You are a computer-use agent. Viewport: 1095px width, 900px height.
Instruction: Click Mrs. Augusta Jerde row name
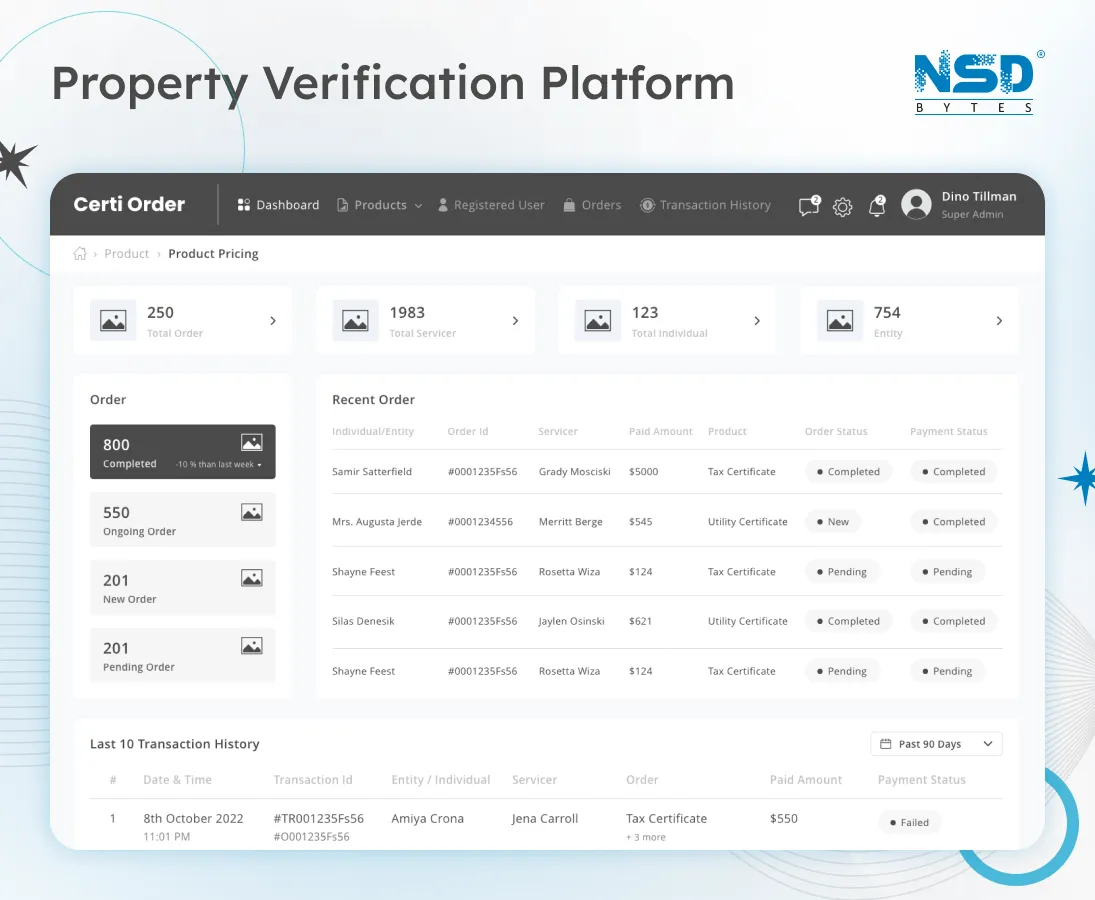coord(377,522)
